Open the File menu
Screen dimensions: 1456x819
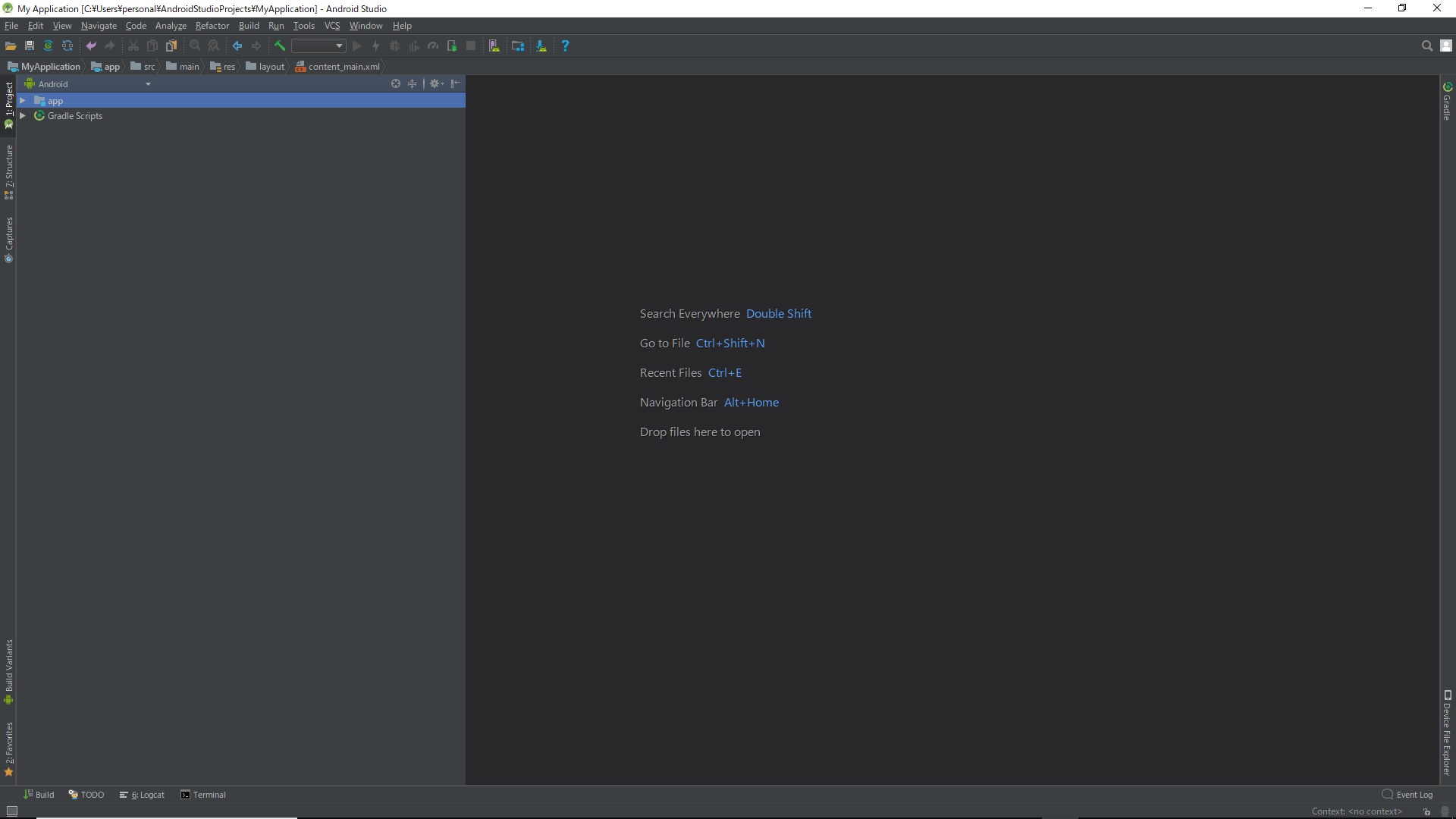pos(11,26)
